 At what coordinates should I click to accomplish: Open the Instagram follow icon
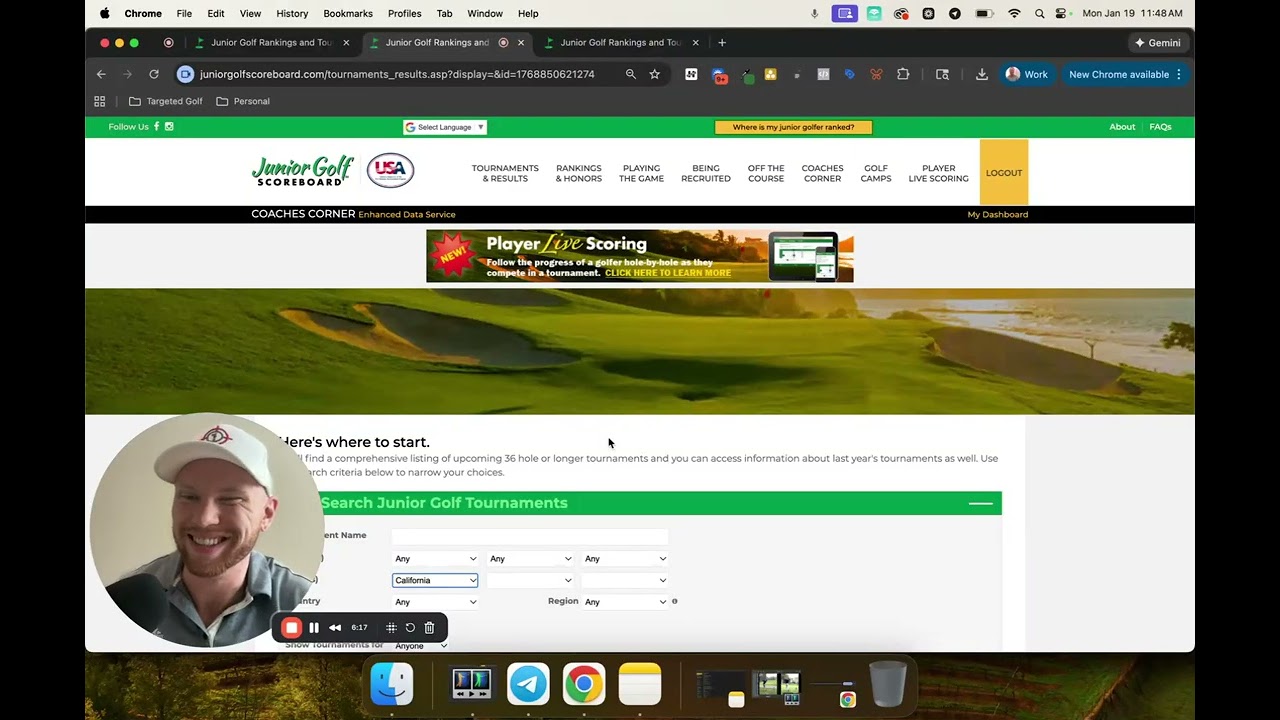tap(169, 126)
